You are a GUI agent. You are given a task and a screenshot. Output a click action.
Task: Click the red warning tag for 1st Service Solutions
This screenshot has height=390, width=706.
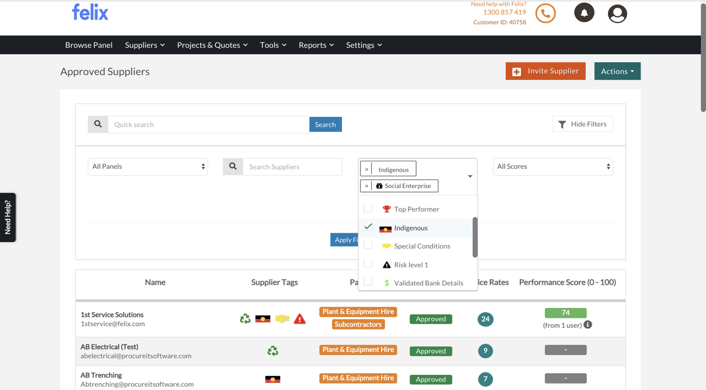tap(299, 319)
